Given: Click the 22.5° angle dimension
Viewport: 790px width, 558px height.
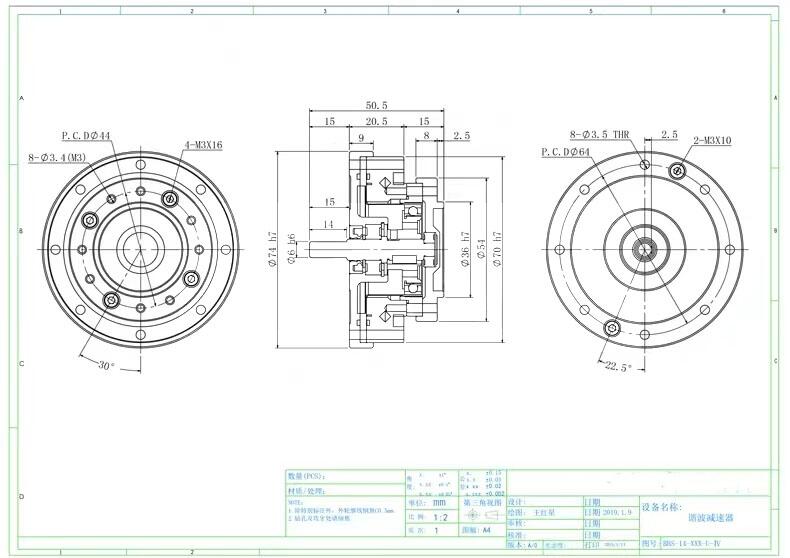Looking at the screenshot, I should 619,367.
